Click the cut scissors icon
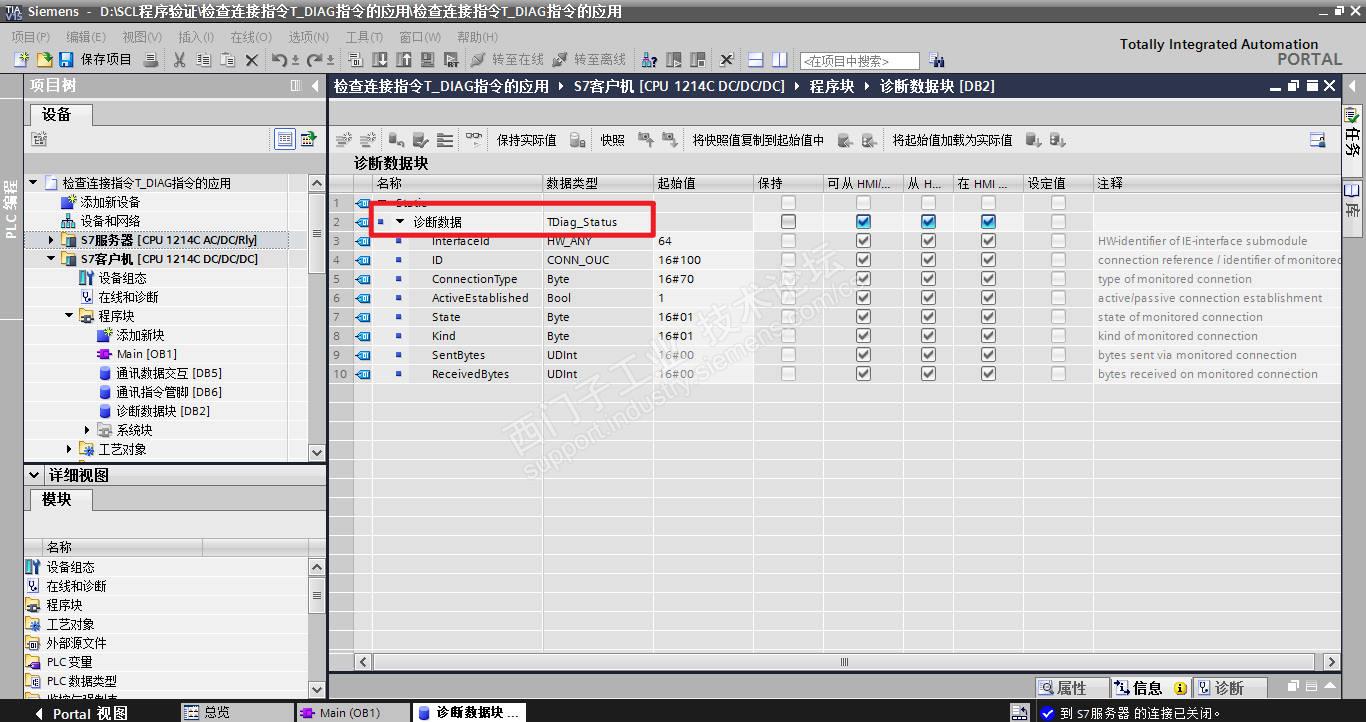This screenshot has width=1366, height=722. click(x=179, y=60)
